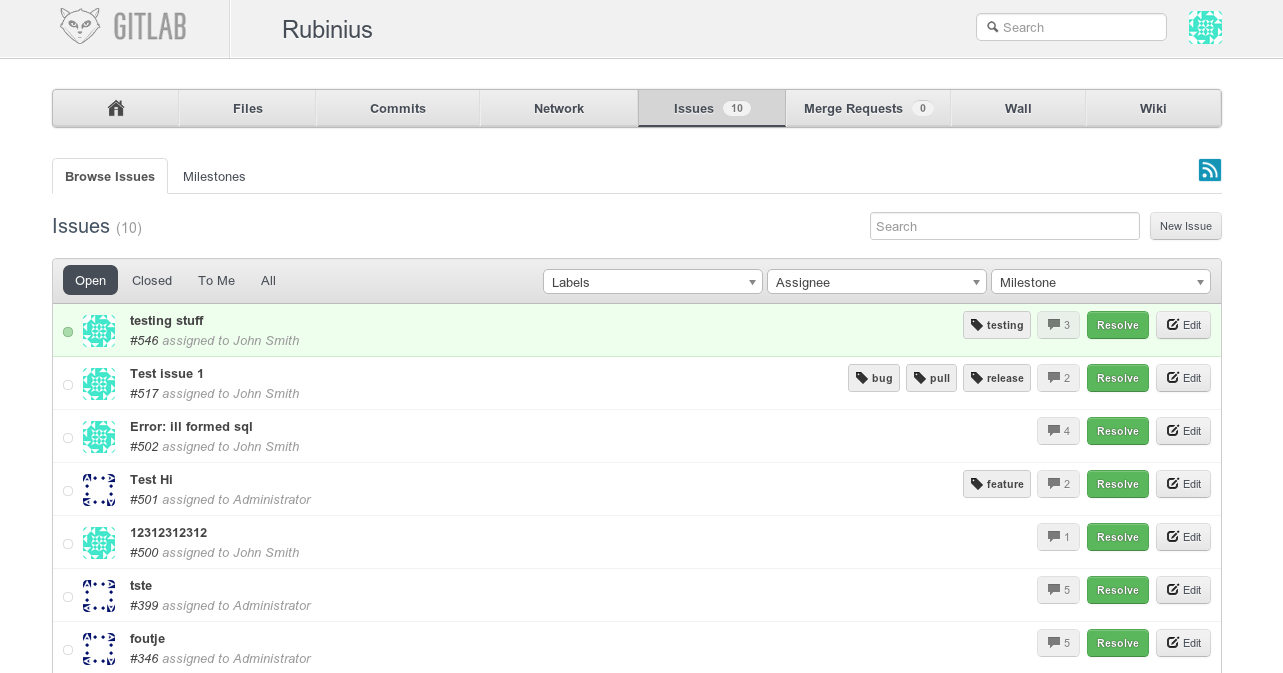Image resolution: width=1283 pixels, height=673 pixels.
Task: Resolve the 'foutje' issue
Action: pos(1117,643)
